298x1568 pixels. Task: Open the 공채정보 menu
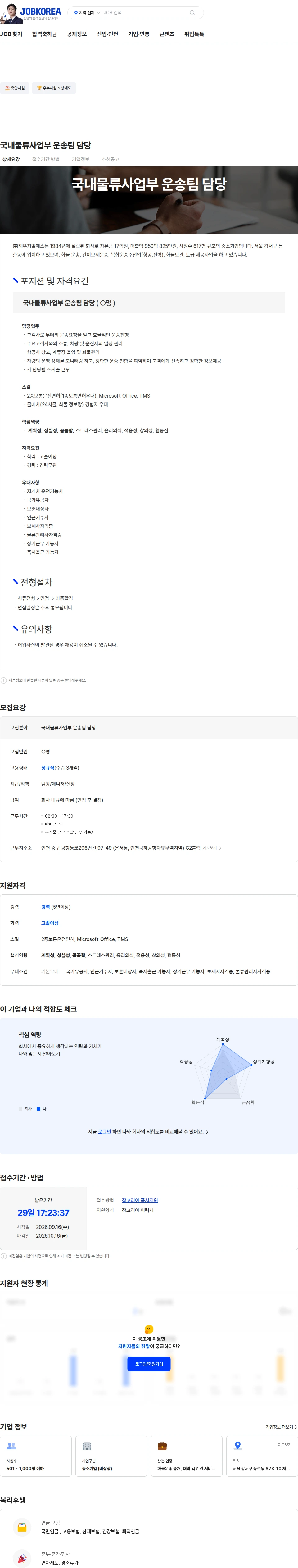click(x=77, y=34)
